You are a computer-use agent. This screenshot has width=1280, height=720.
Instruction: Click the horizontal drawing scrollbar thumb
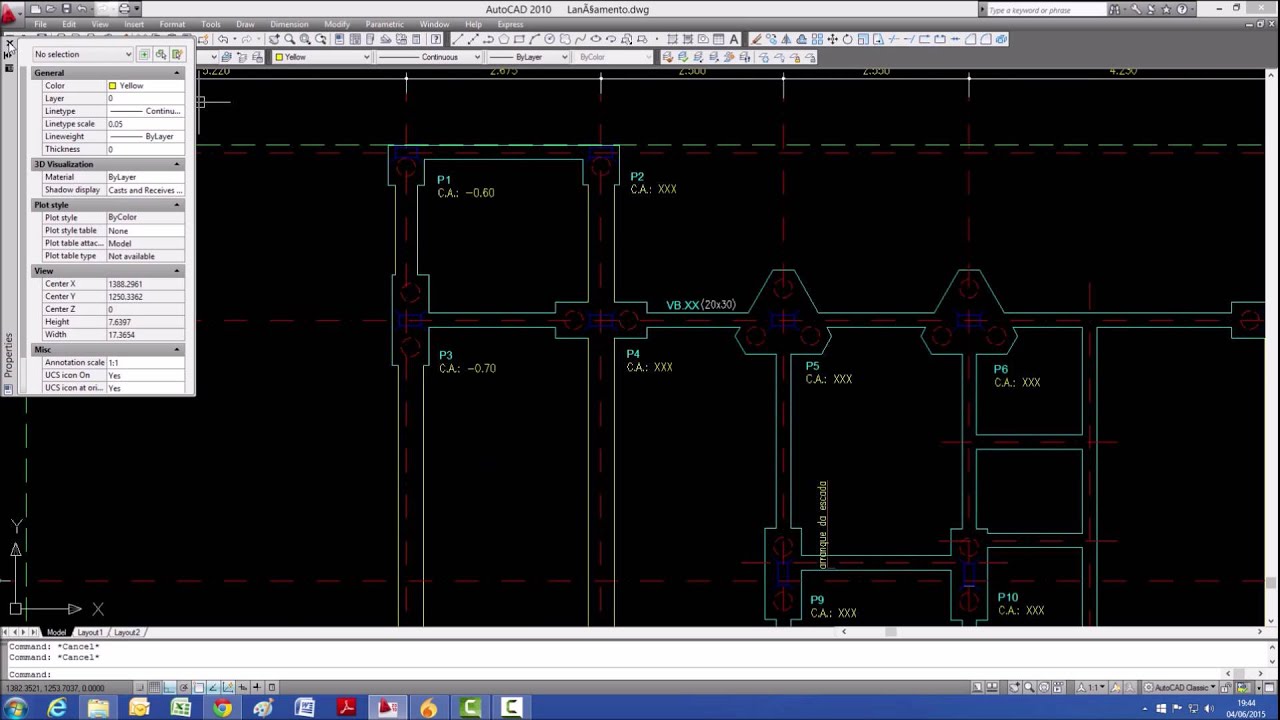tap(890, 632)
